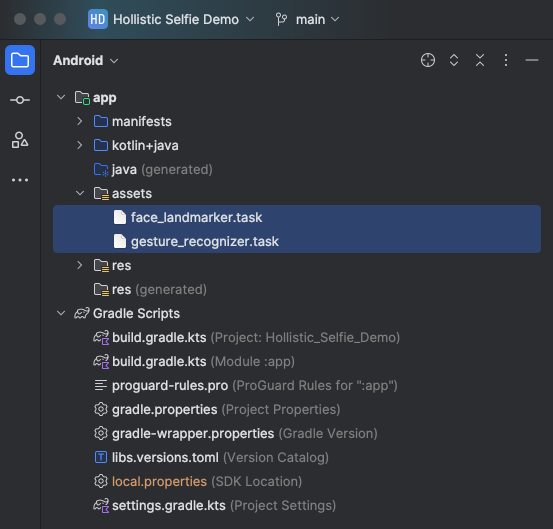Screen dimensions: 553x529
Task: Select libs.versions.toml file name
Action: coord(165,457)
